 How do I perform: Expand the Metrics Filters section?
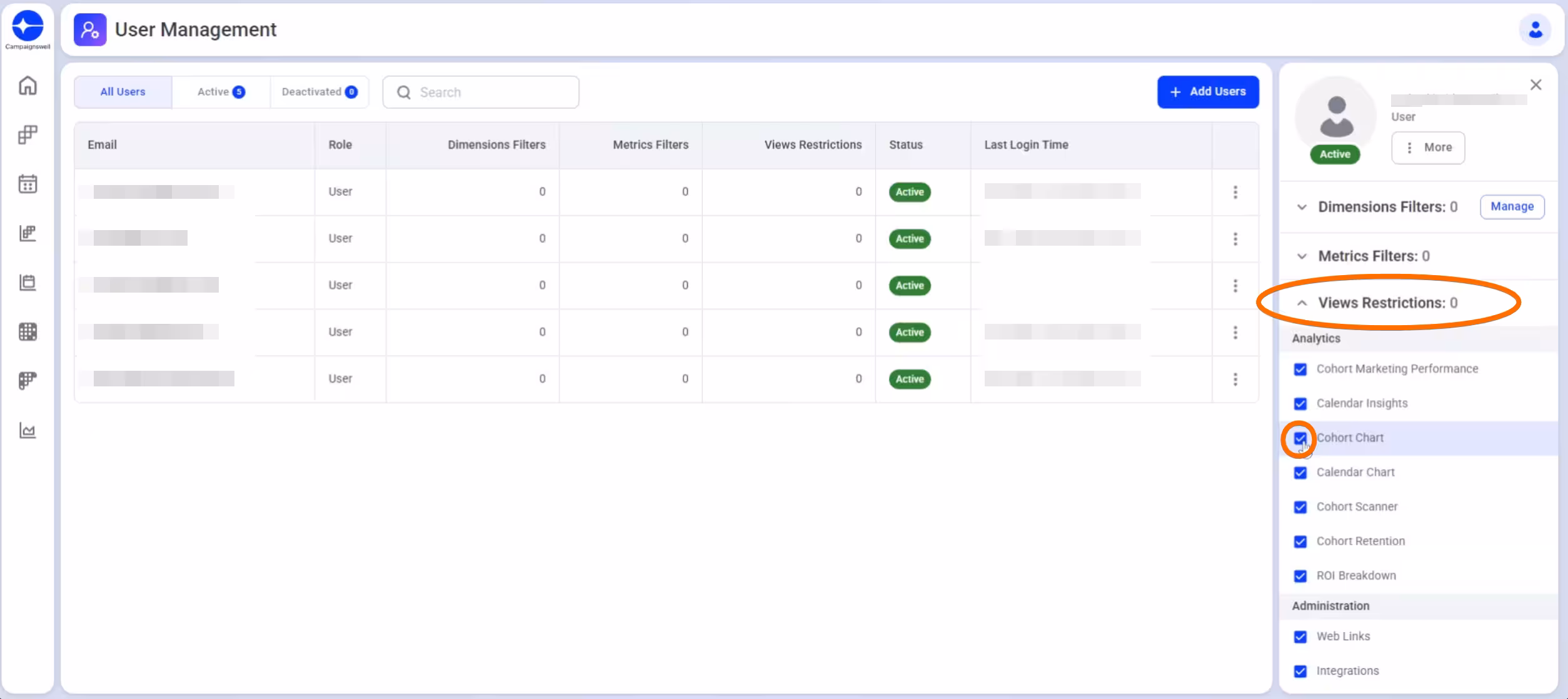(1302, 256)
